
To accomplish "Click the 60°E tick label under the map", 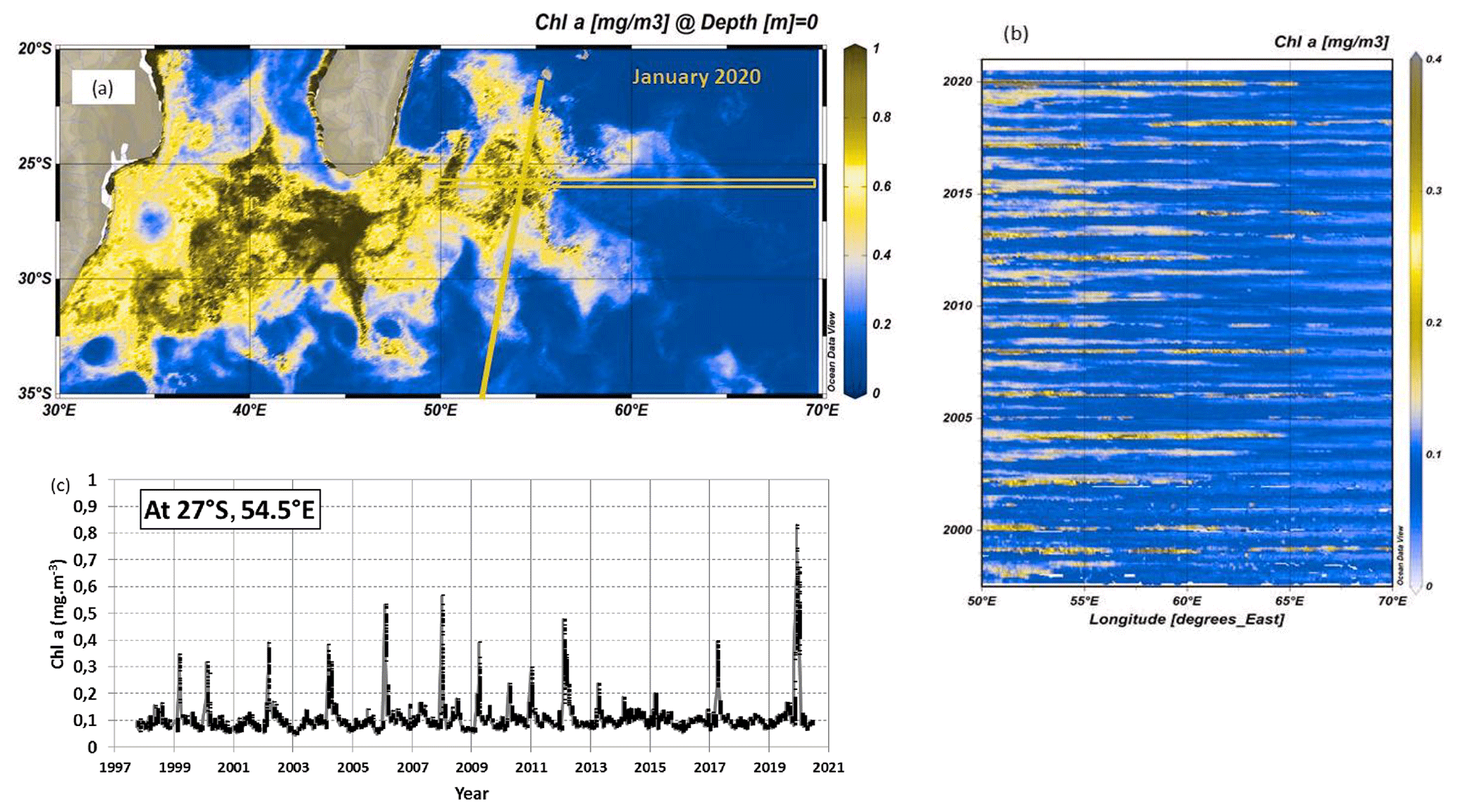I will click(x=631, y=410).
